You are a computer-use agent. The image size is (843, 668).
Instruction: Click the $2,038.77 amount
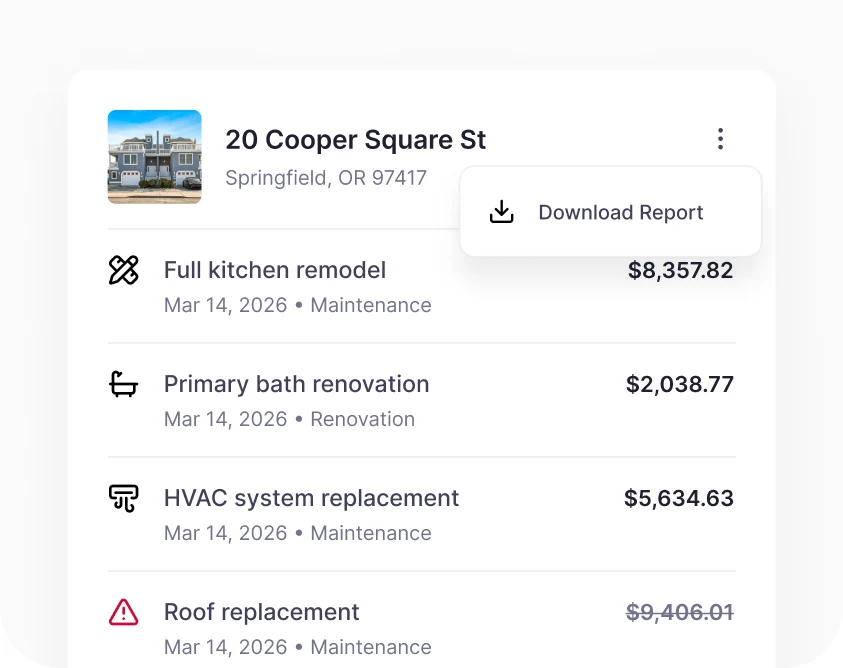(680, 384)
